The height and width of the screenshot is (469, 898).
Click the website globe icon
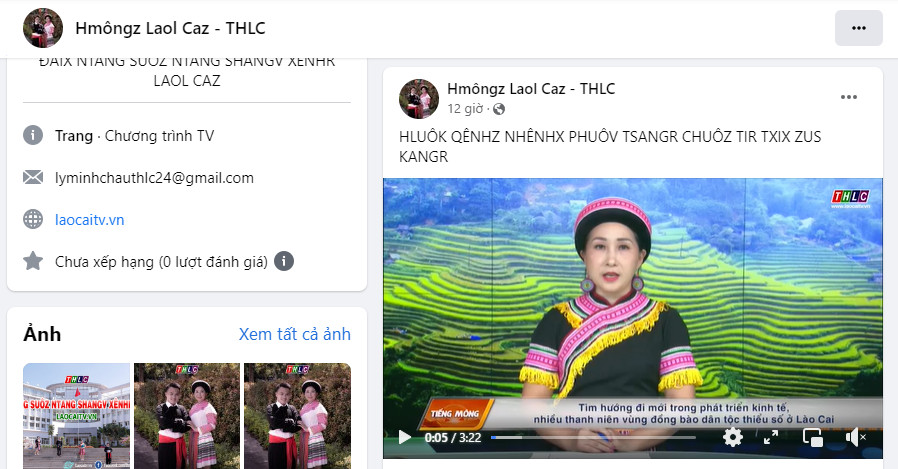33,219
